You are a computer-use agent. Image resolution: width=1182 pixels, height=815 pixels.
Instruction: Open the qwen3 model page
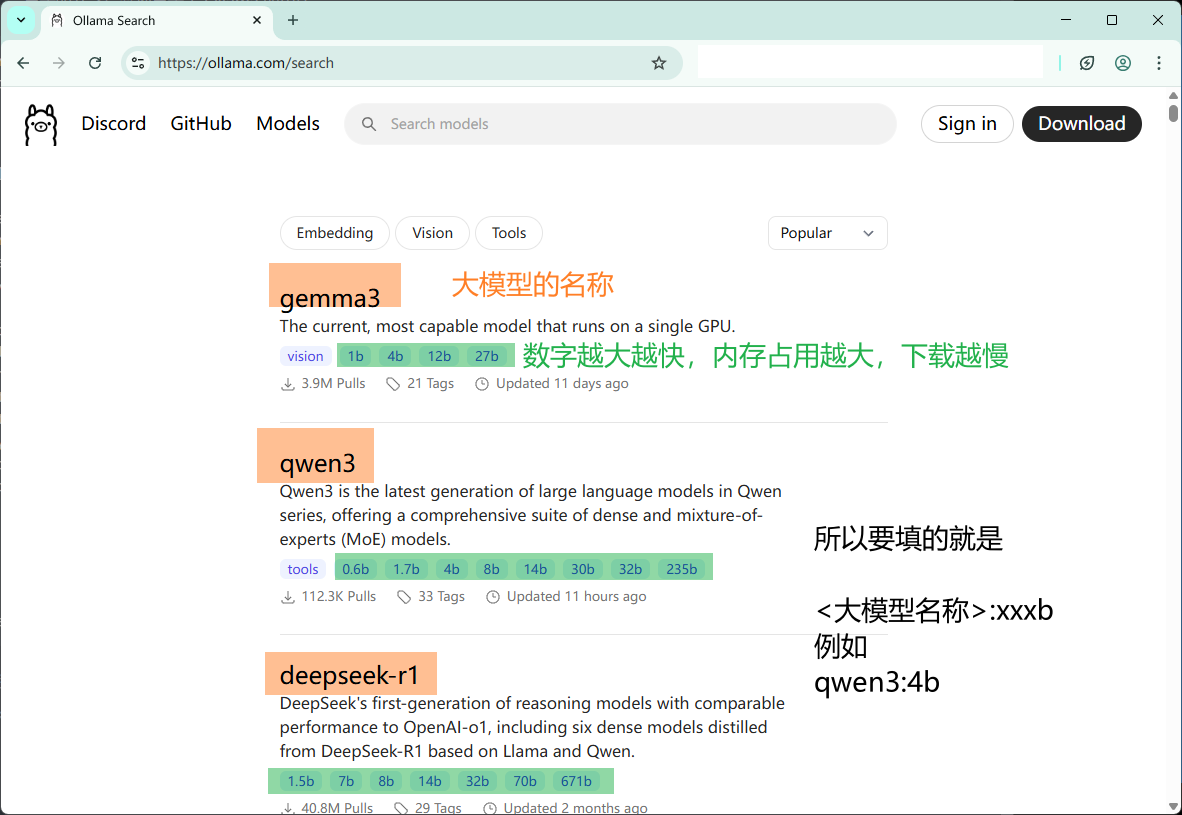317,463
